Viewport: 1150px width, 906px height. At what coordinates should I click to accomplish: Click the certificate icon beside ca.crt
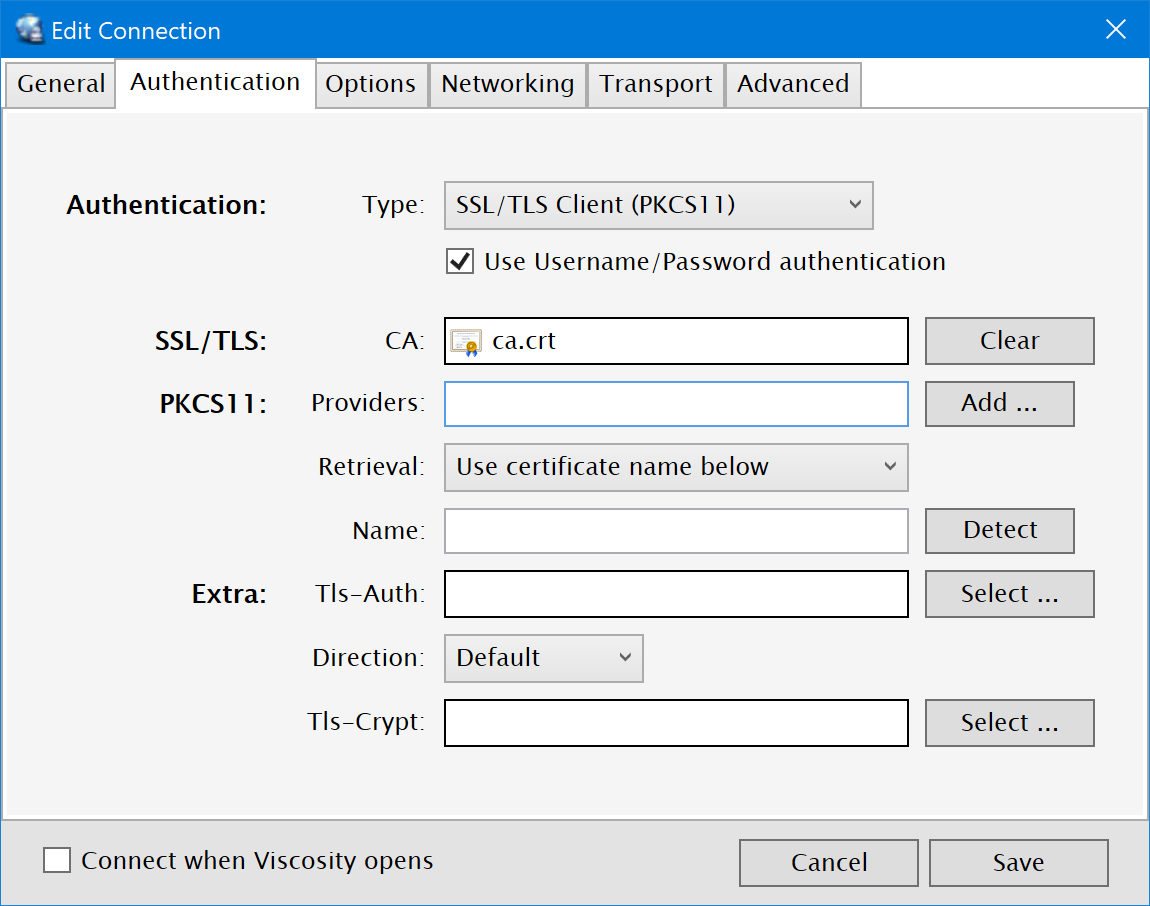click(466, 341)
